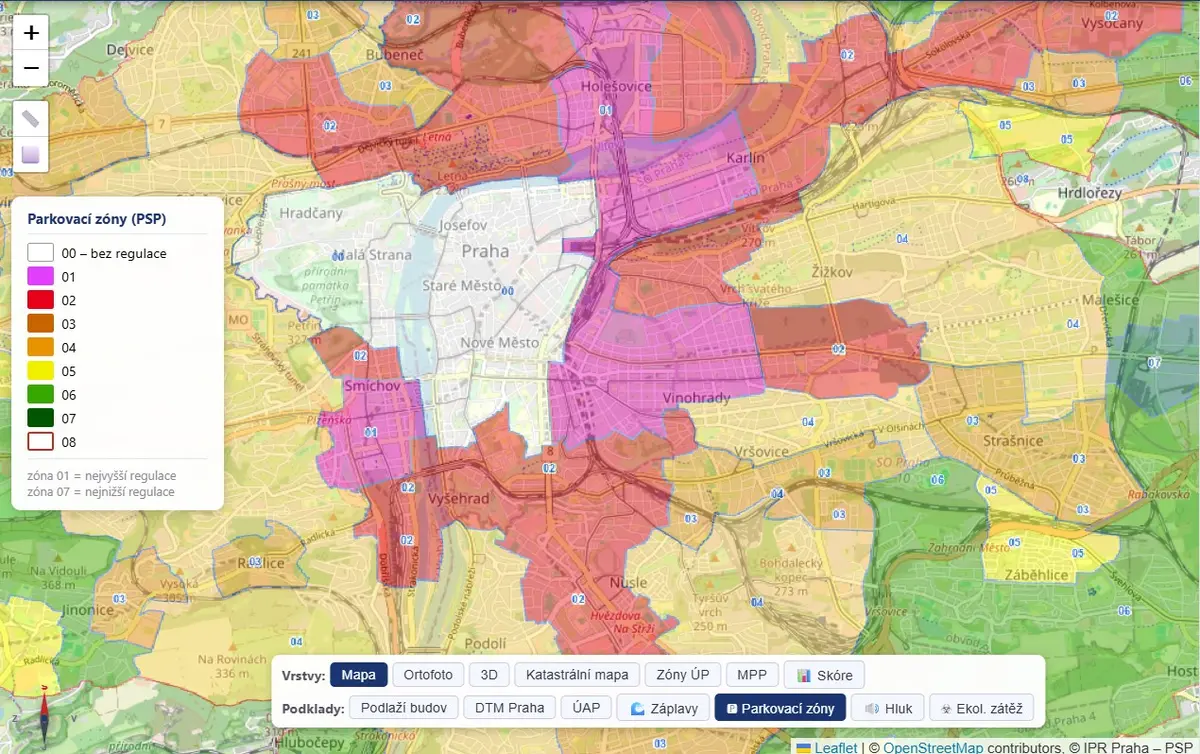Viewport: 1200px width, 754px height.
Task: Enable the Hluk noise overlay
Action: (x=888, y=708)
